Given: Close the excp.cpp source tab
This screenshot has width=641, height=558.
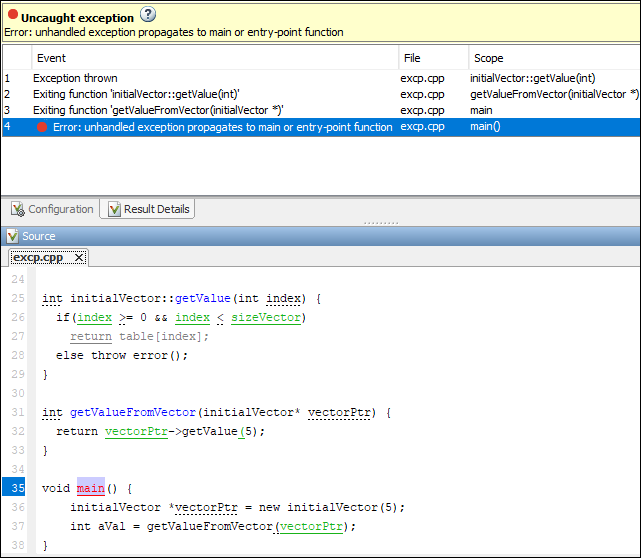Looking at the screenshot, I should [x=80, y=258].
